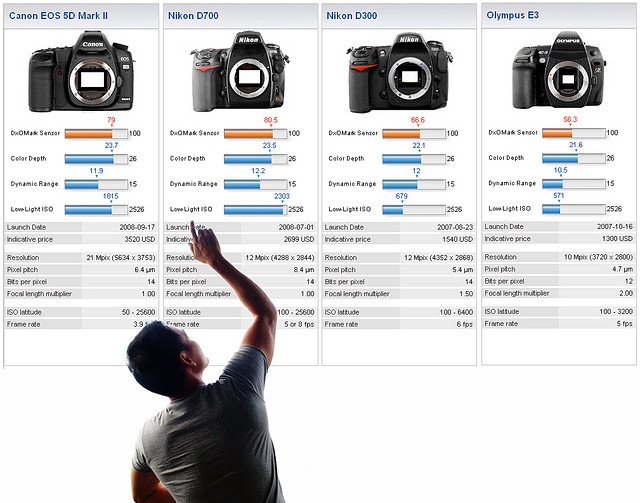Click the Canon Dynamic Range bar
This screenshot has width=640, height=503.
point(96,184)
